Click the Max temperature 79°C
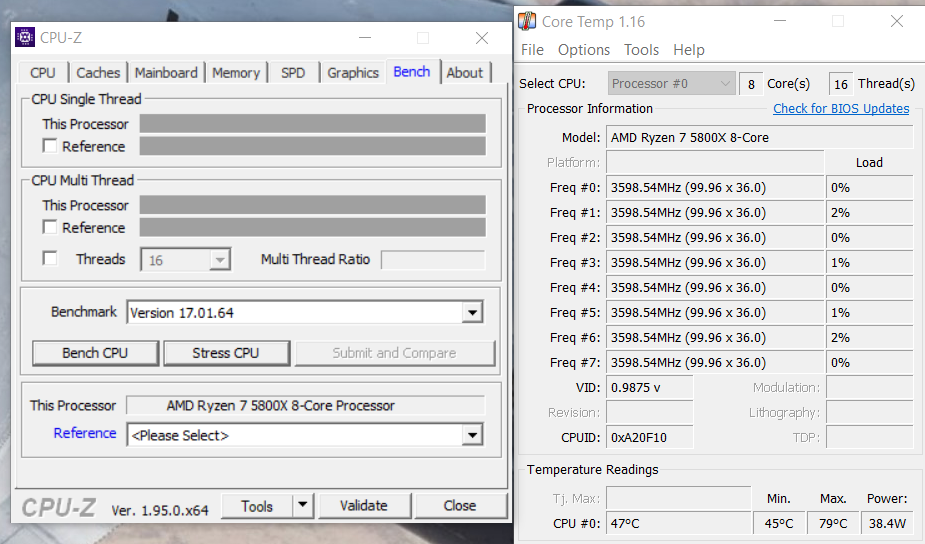Viewport: 925px width, 544px height. [833, 523]
